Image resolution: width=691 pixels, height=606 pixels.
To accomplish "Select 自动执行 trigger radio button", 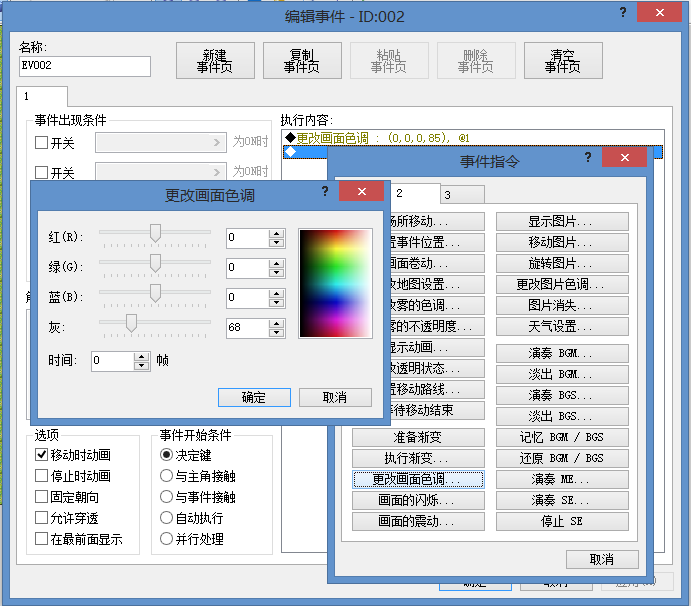I will click(x=166, y=518).
